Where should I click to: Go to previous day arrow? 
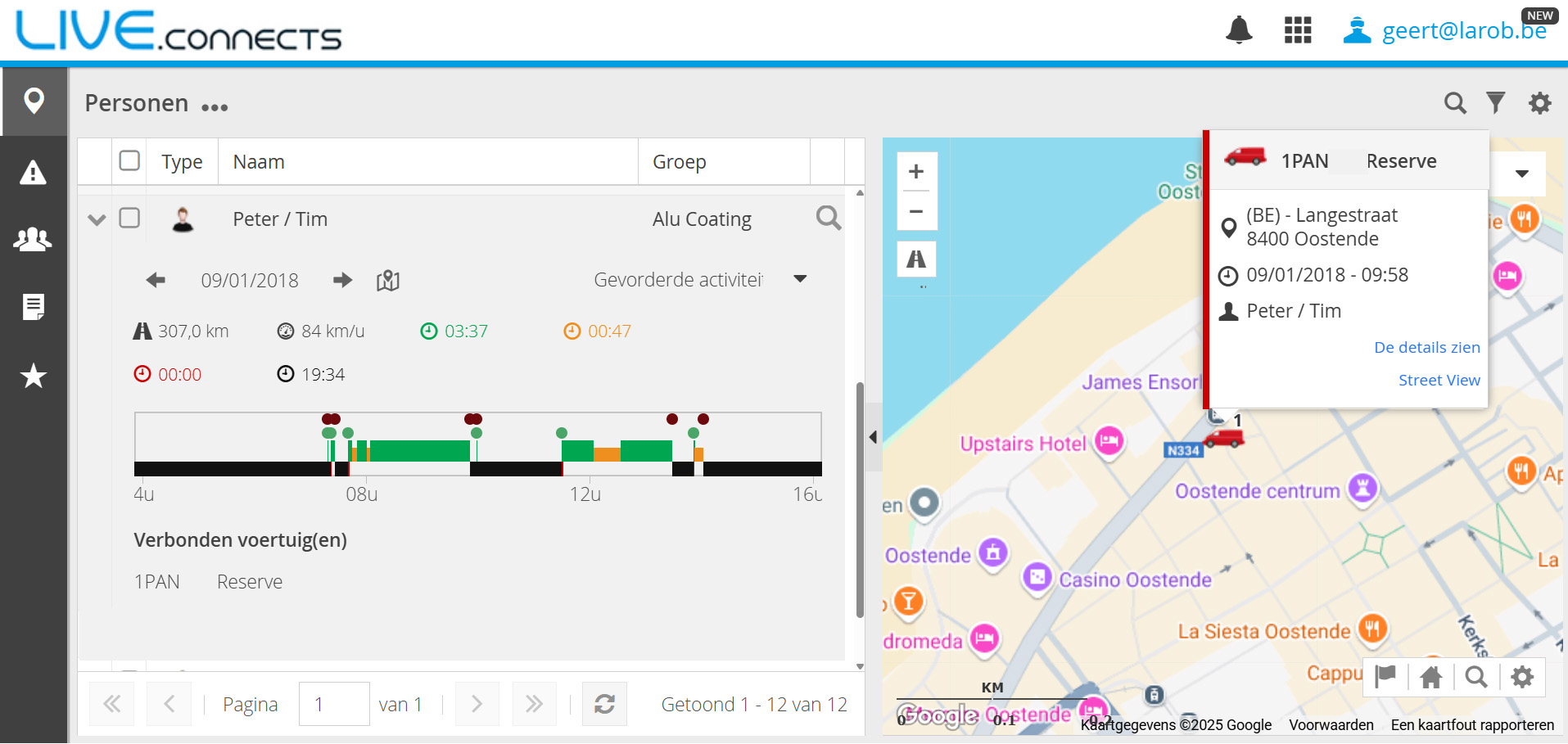156,280
